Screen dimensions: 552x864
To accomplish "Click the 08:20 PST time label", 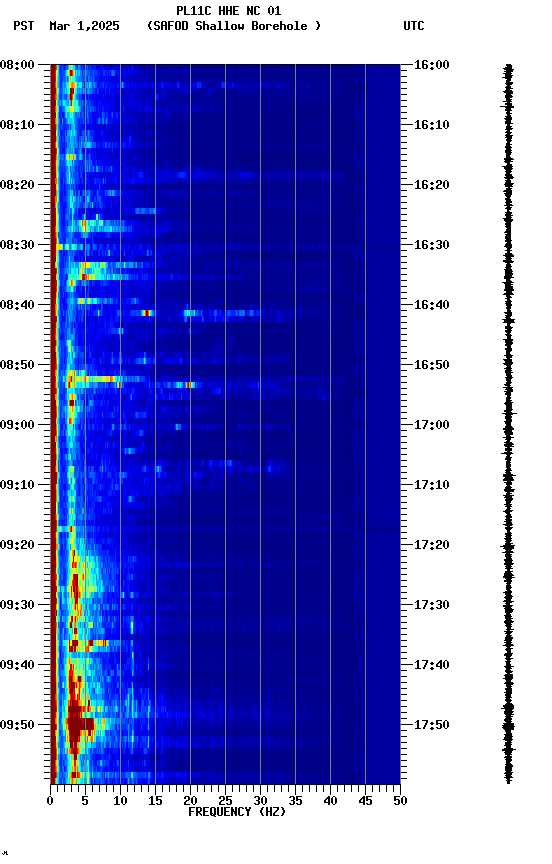I will [x=17, y=185].
